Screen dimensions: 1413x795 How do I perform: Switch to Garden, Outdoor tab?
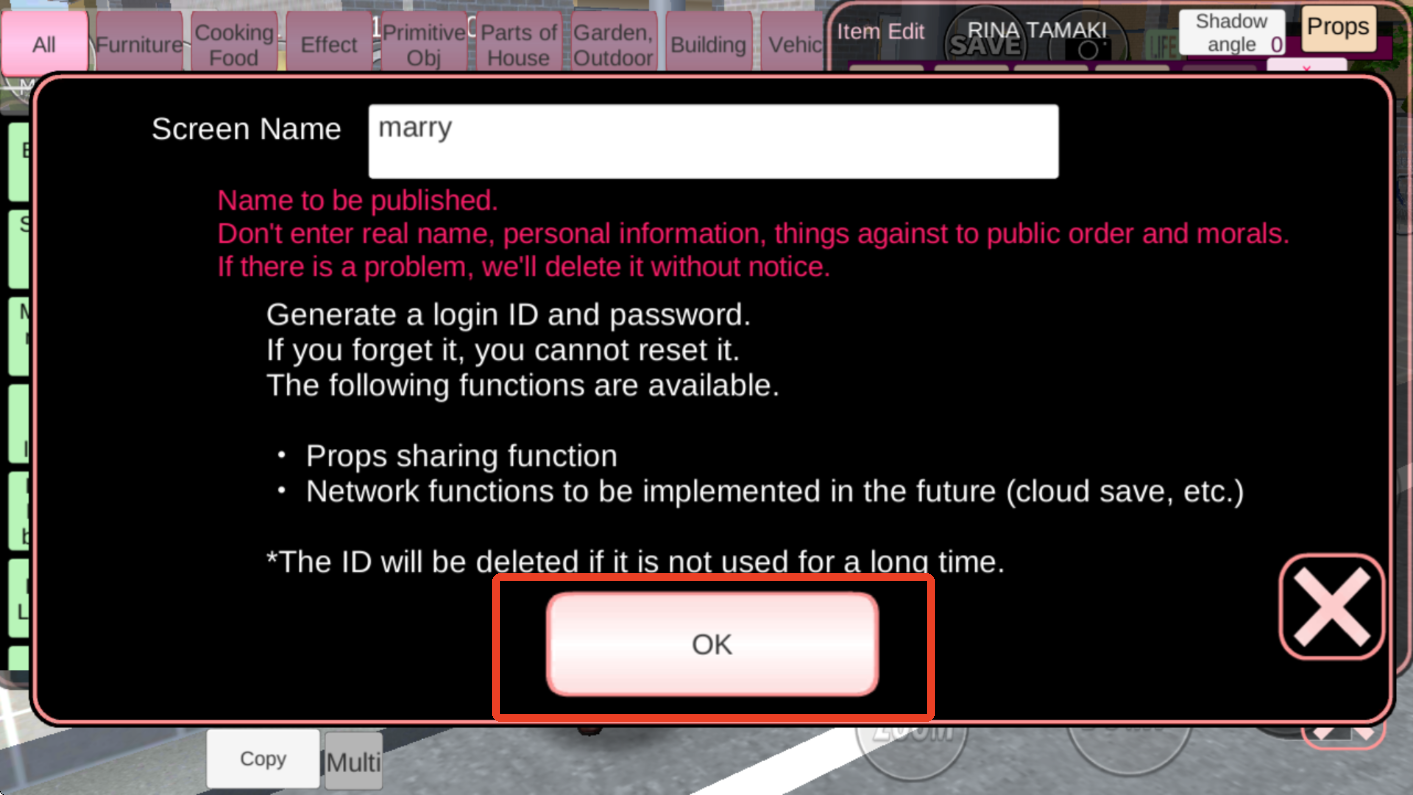613,44
